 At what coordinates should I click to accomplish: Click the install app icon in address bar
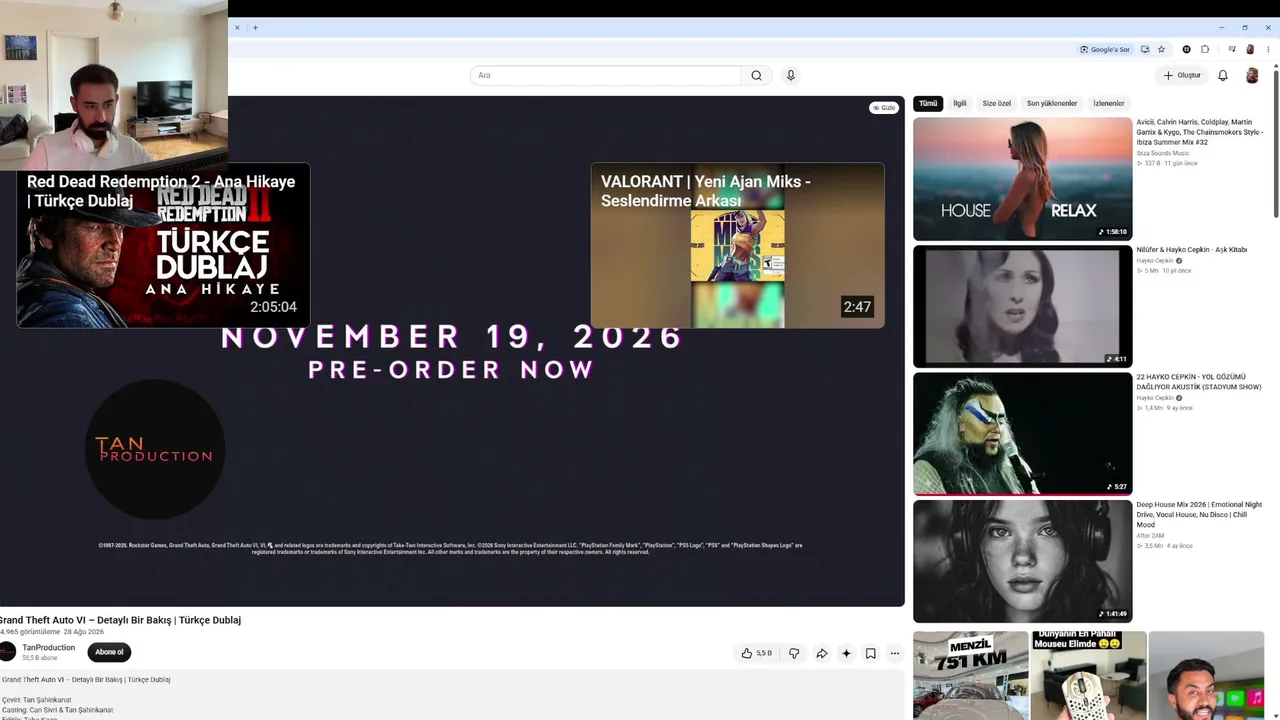click(1145, 49)
